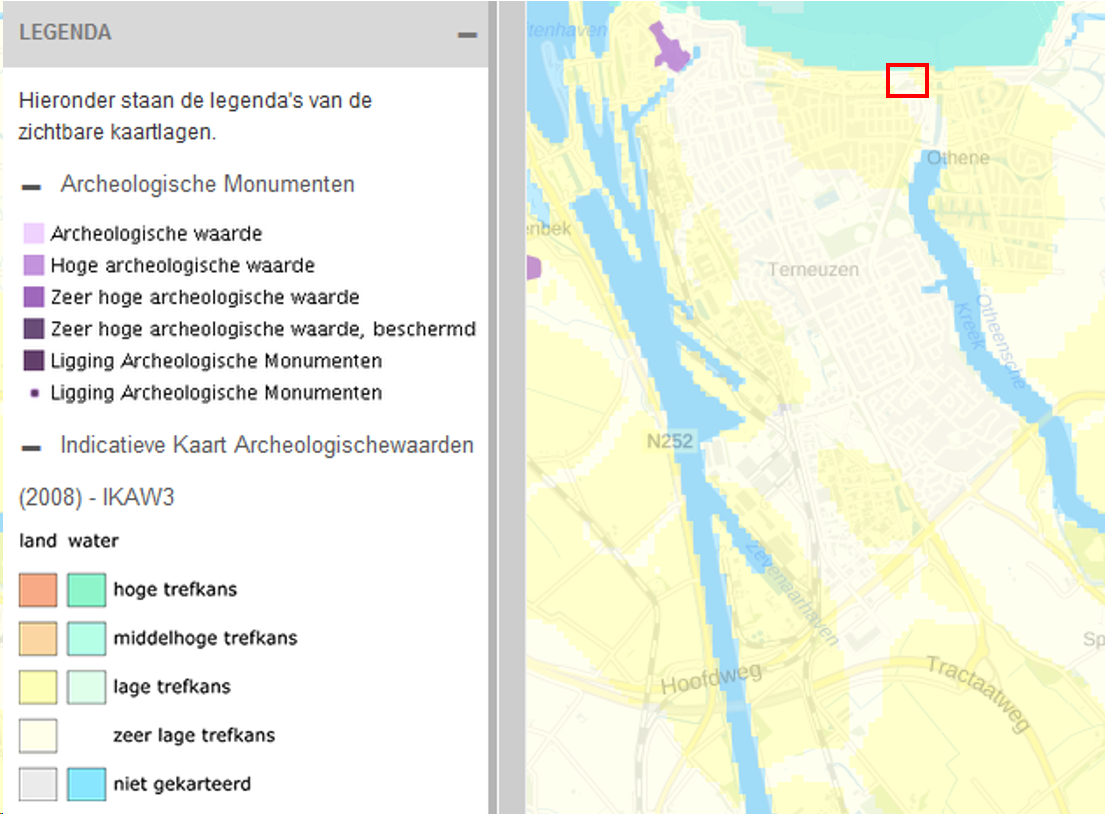Click the small purple dot legend symbol
The width and height of the screenshot is (1105, 814).
[35, 393]
